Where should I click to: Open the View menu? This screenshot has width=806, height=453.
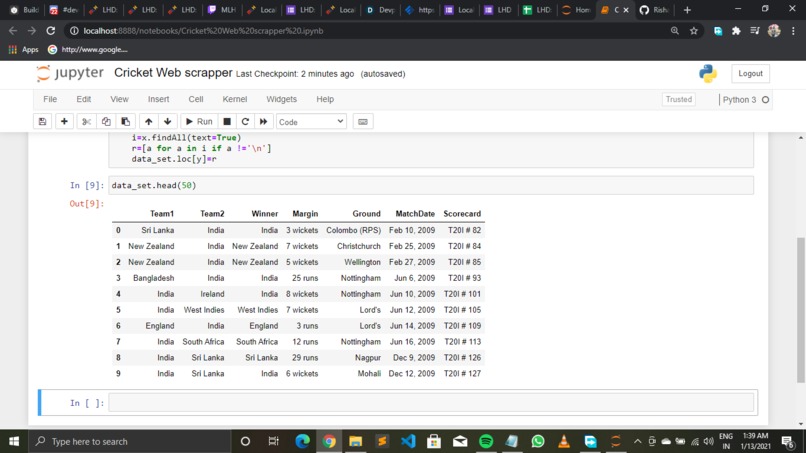click(119, 99)
